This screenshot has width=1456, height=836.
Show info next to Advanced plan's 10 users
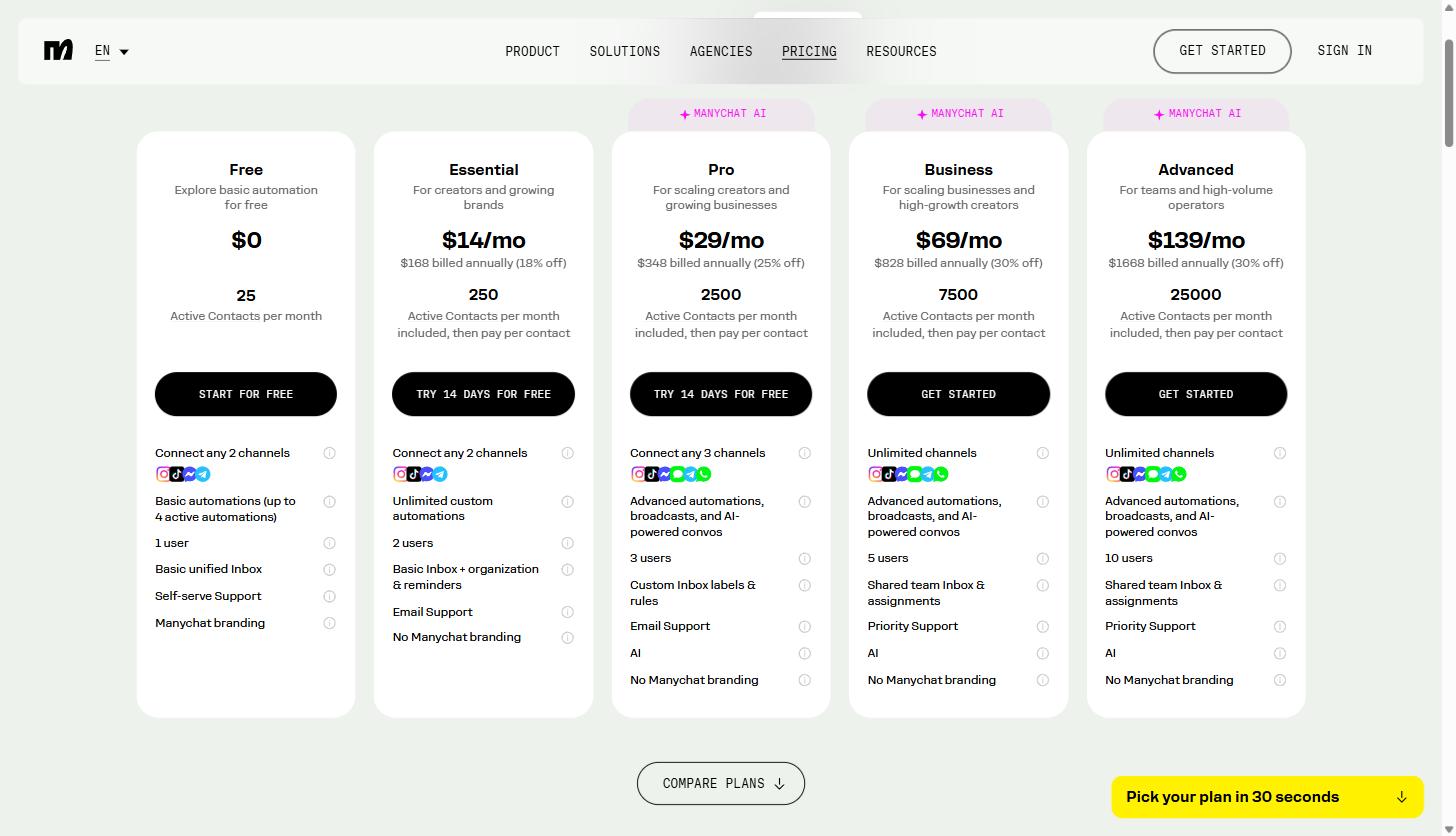1279,559
